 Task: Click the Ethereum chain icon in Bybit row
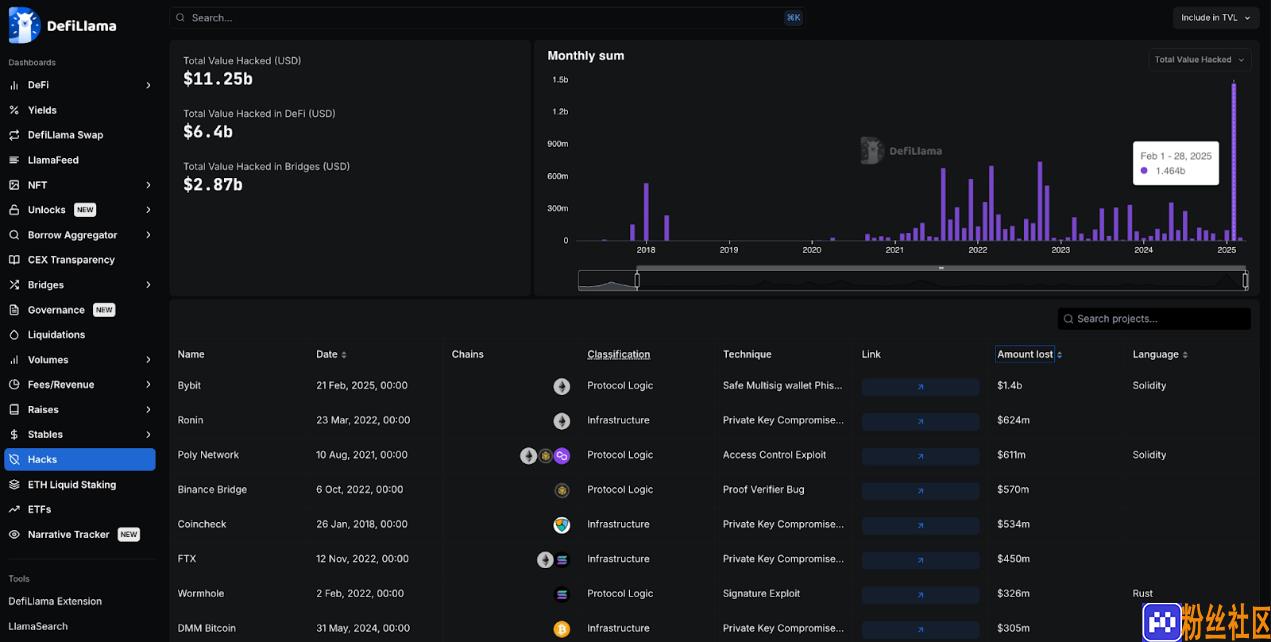(562, 386)
